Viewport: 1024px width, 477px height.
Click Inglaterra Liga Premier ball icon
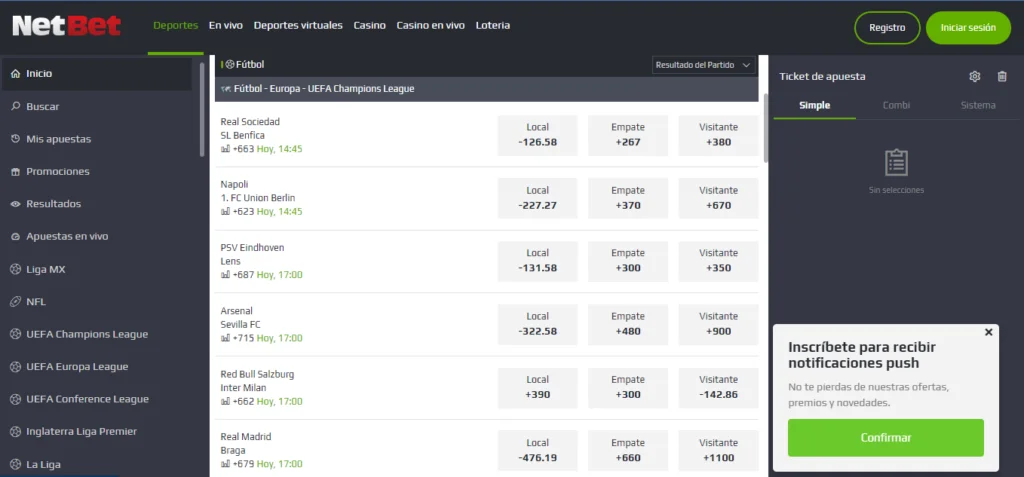click(x=16, y=432)
